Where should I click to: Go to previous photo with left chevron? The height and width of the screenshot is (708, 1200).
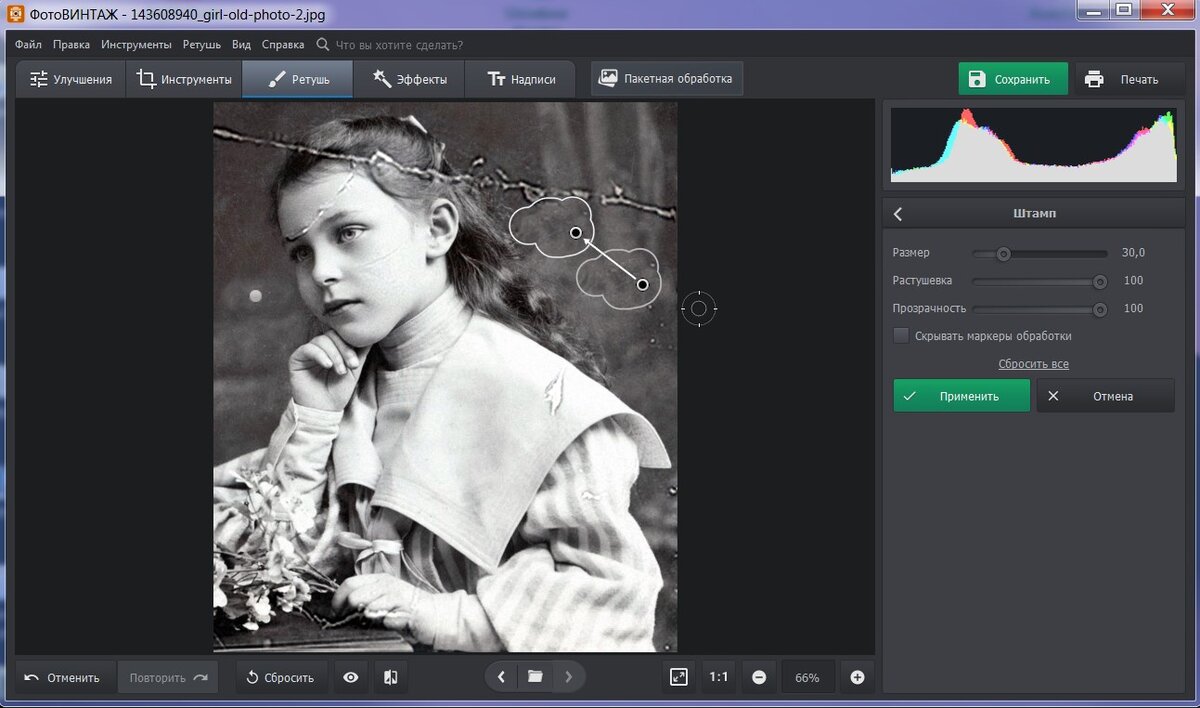click(501, 677)
